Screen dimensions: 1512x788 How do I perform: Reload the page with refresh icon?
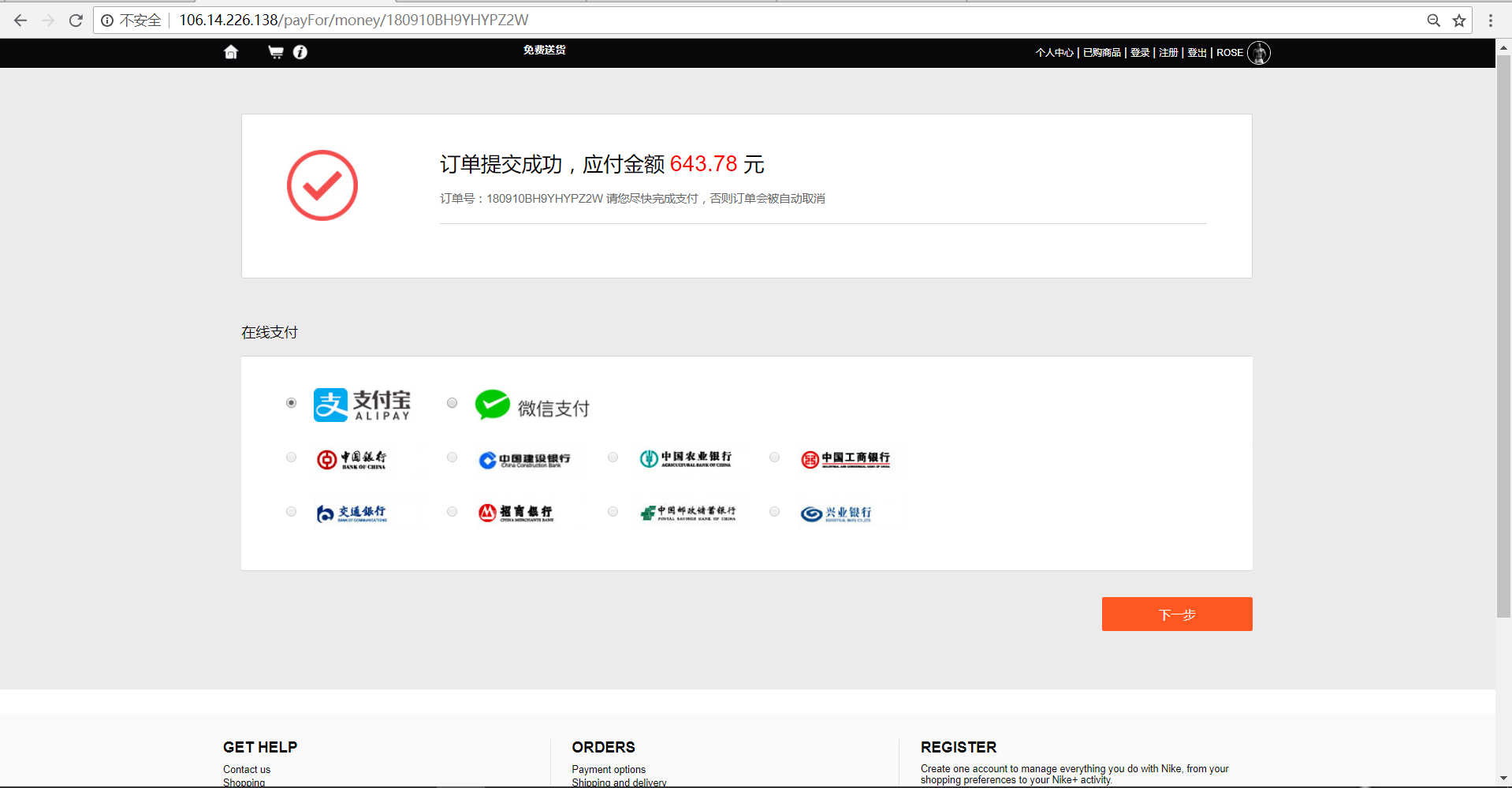(76, 21)
